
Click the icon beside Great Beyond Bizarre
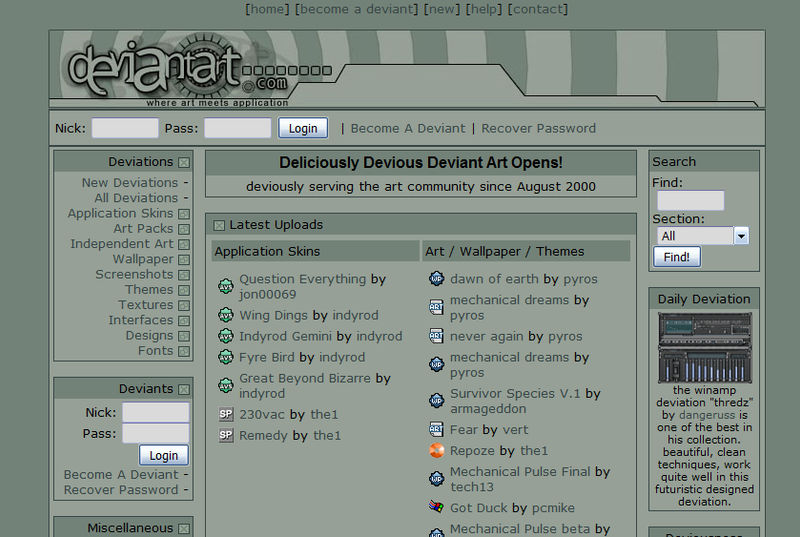pos(226,386)
